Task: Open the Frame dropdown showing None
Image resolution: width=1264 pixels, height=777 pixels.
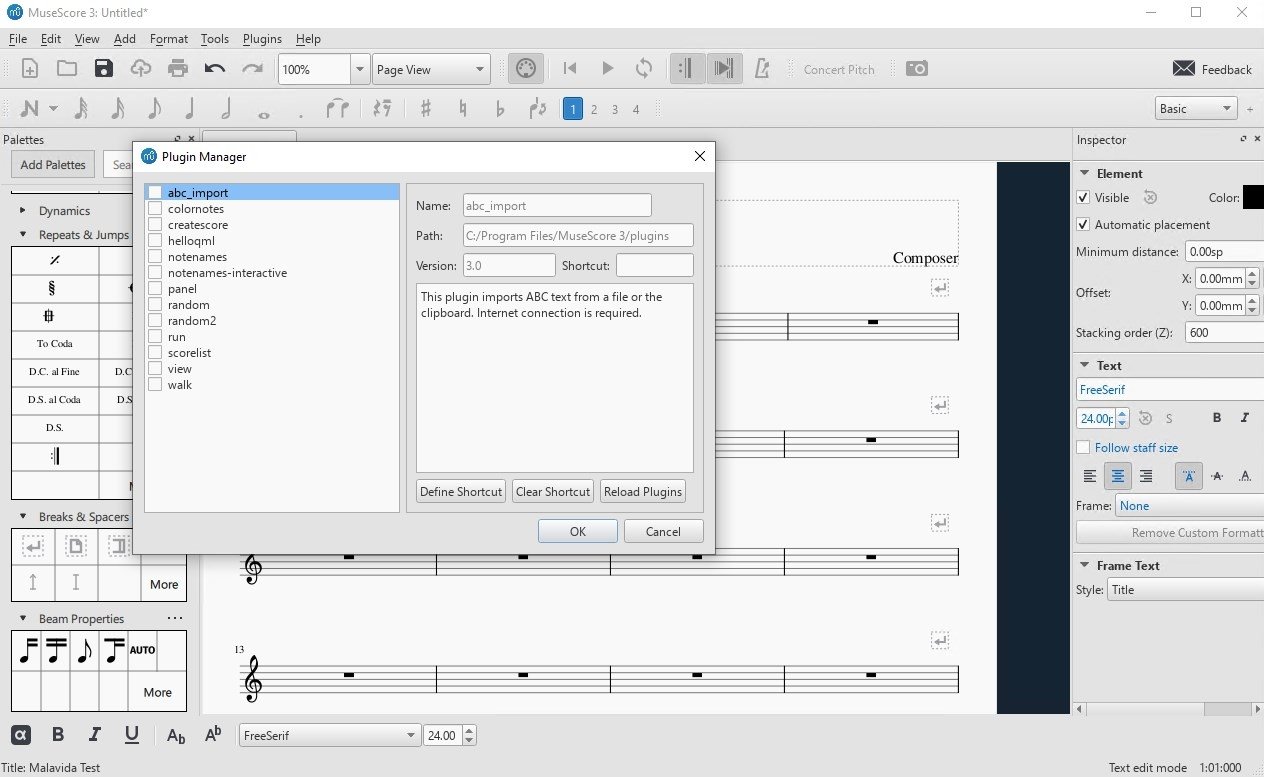Action: point(1189,506)
